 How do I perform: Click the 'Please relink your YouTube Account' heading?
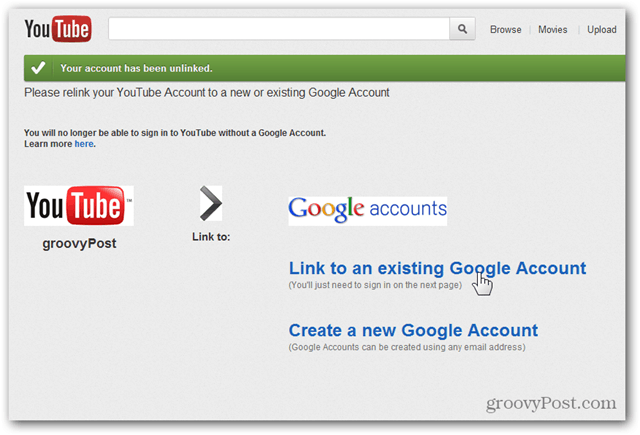207,93
